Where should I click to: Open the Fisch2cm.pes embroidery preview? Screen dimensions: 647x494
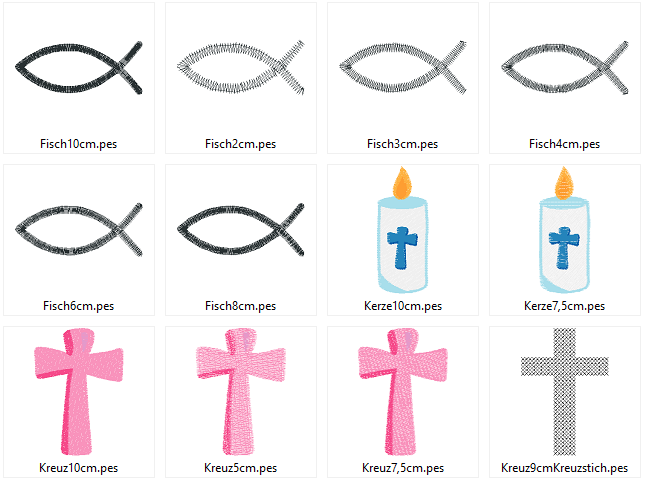(x=241, y=68)
